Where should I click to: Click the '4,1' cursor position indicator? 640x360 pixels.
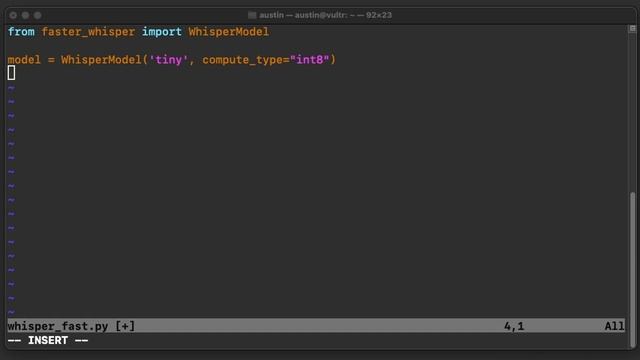(514, 326)
